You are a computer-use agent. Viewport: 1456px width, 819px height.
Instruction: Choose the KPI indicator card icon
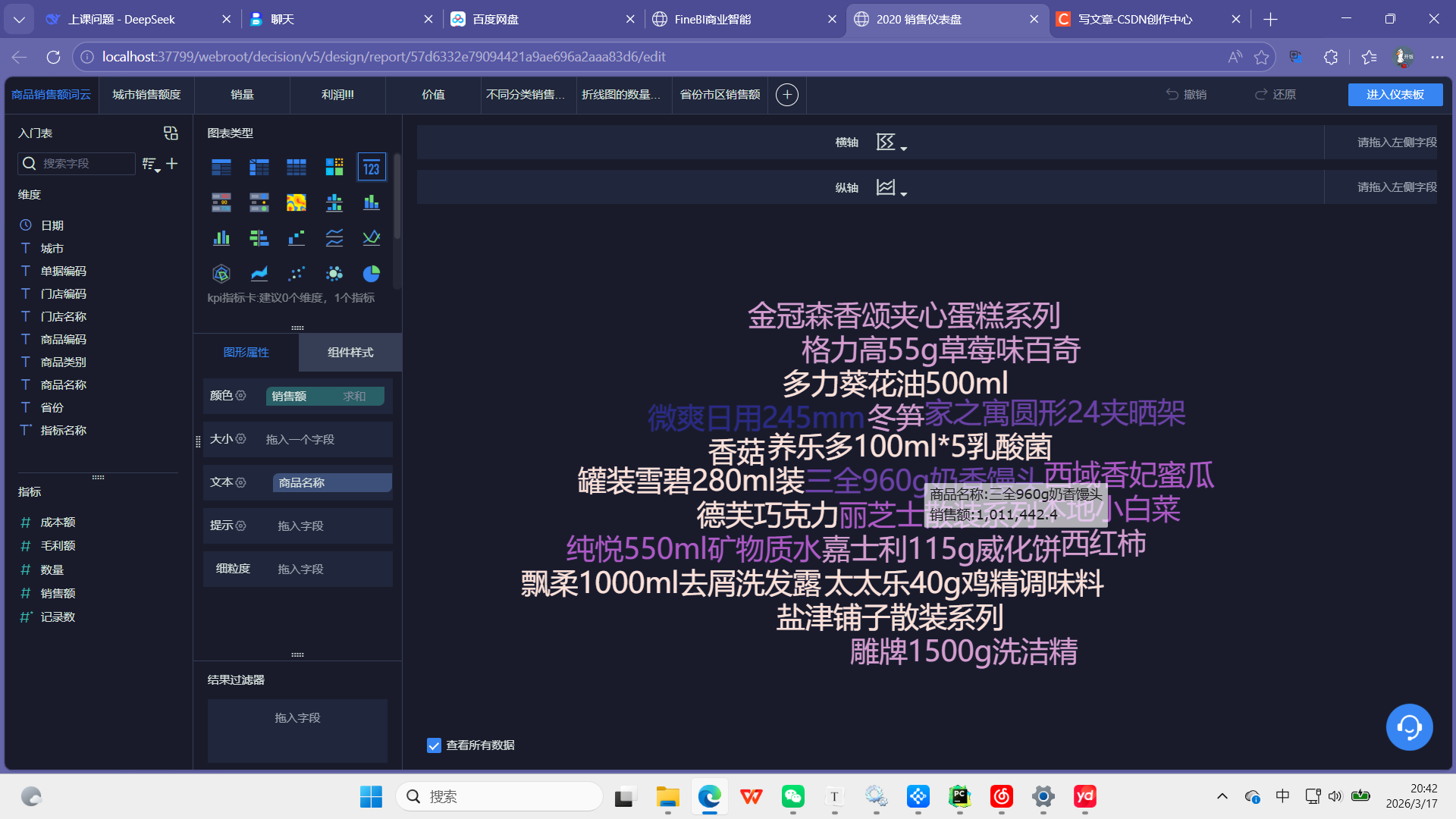tap(371, 167)
